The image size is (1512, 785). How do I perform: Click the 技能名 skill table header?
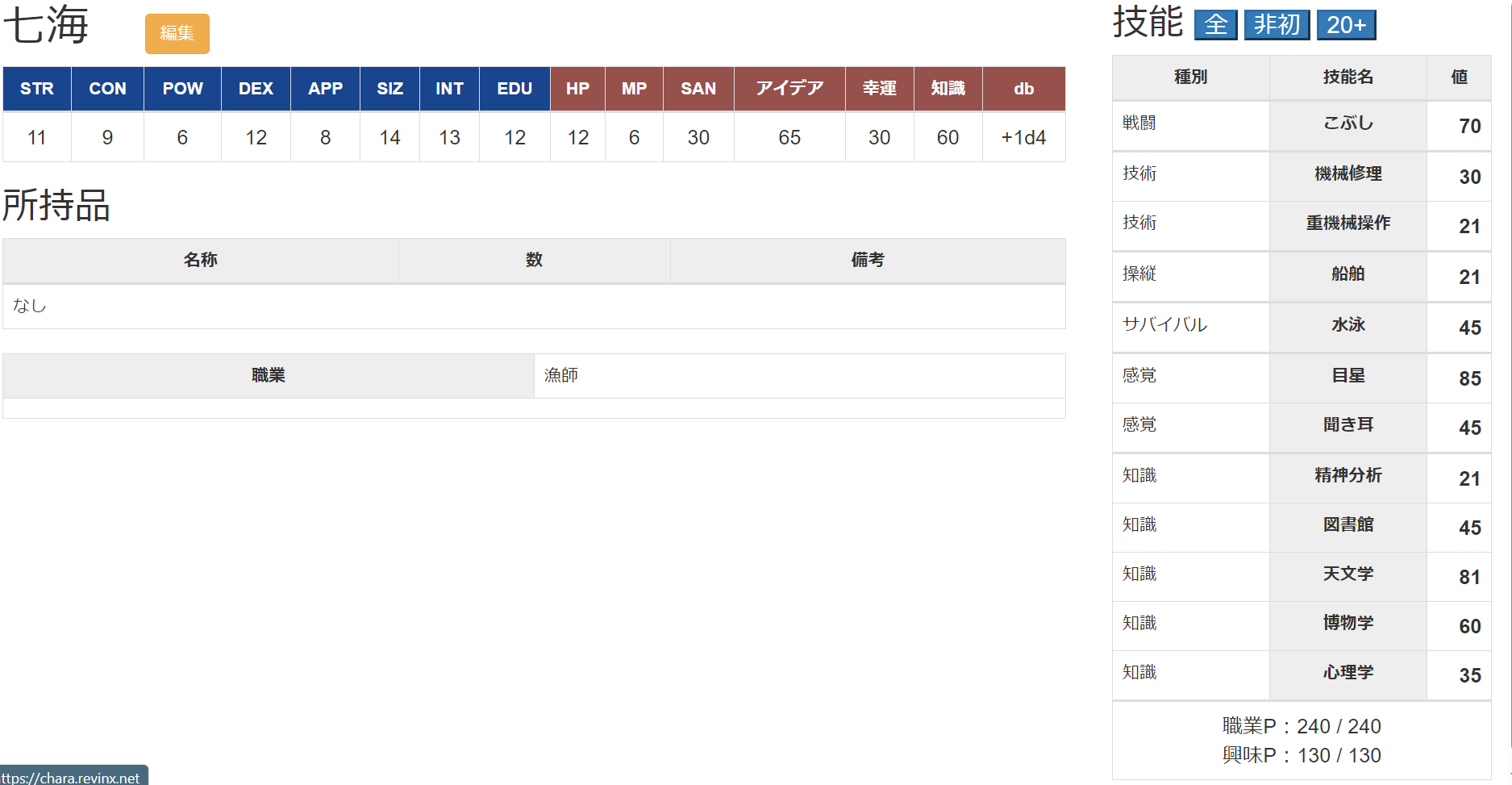pos(1347,77)
